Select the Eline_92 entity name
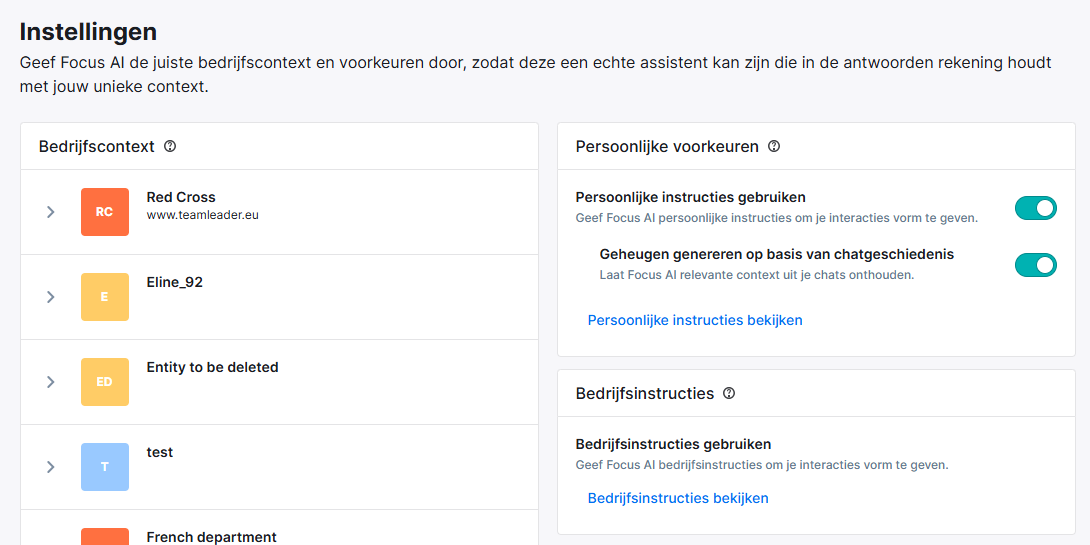Viewport: 1090px width, 545px height. tap(174, 282)
